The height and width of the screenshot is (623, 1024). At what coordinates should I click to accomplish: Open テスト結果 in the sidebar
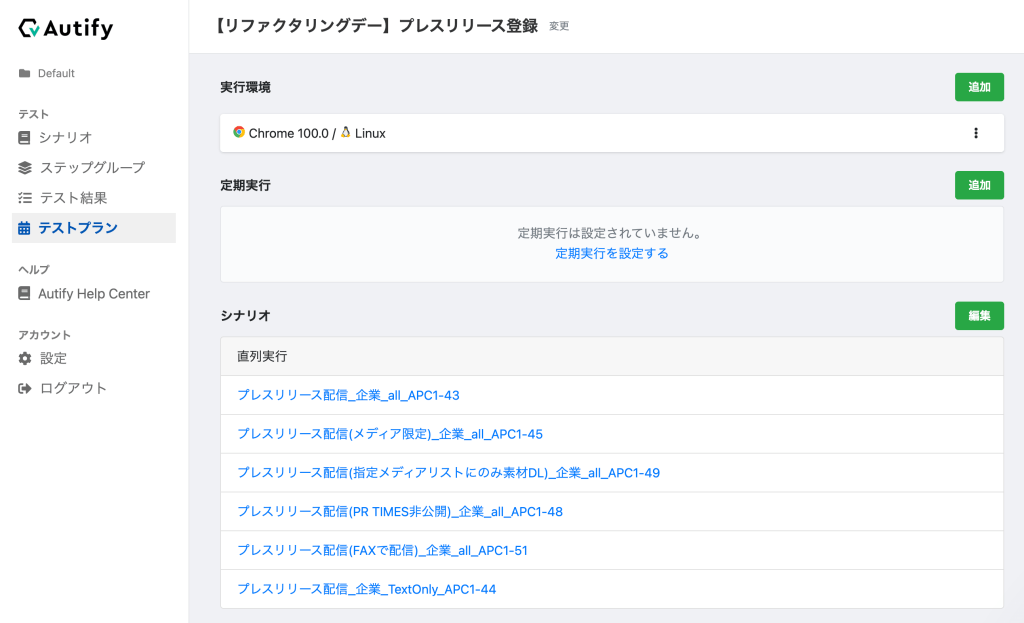coord(73,198)
